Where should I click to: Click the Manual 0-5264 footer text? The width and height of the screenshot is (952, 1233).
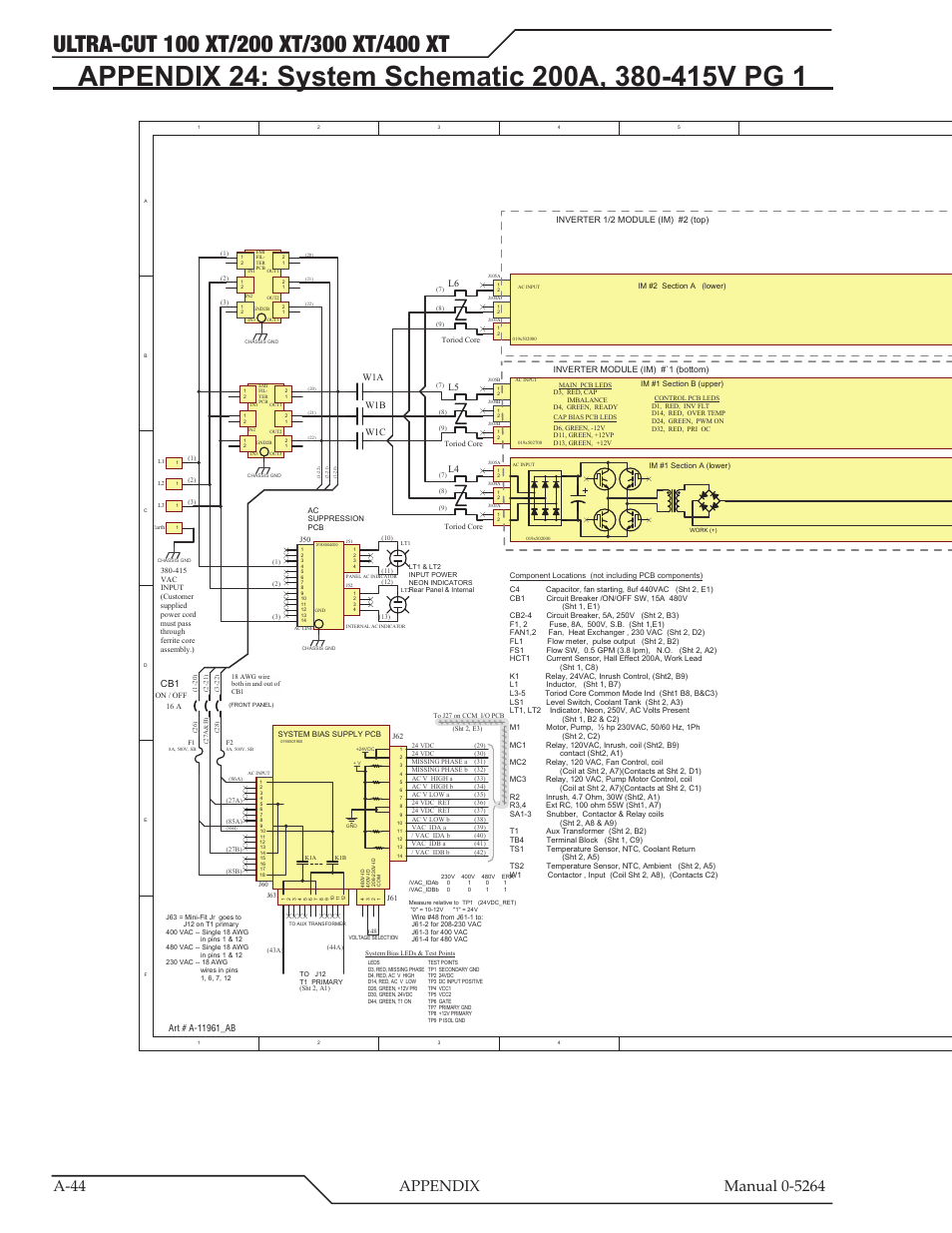point(774,1186)
